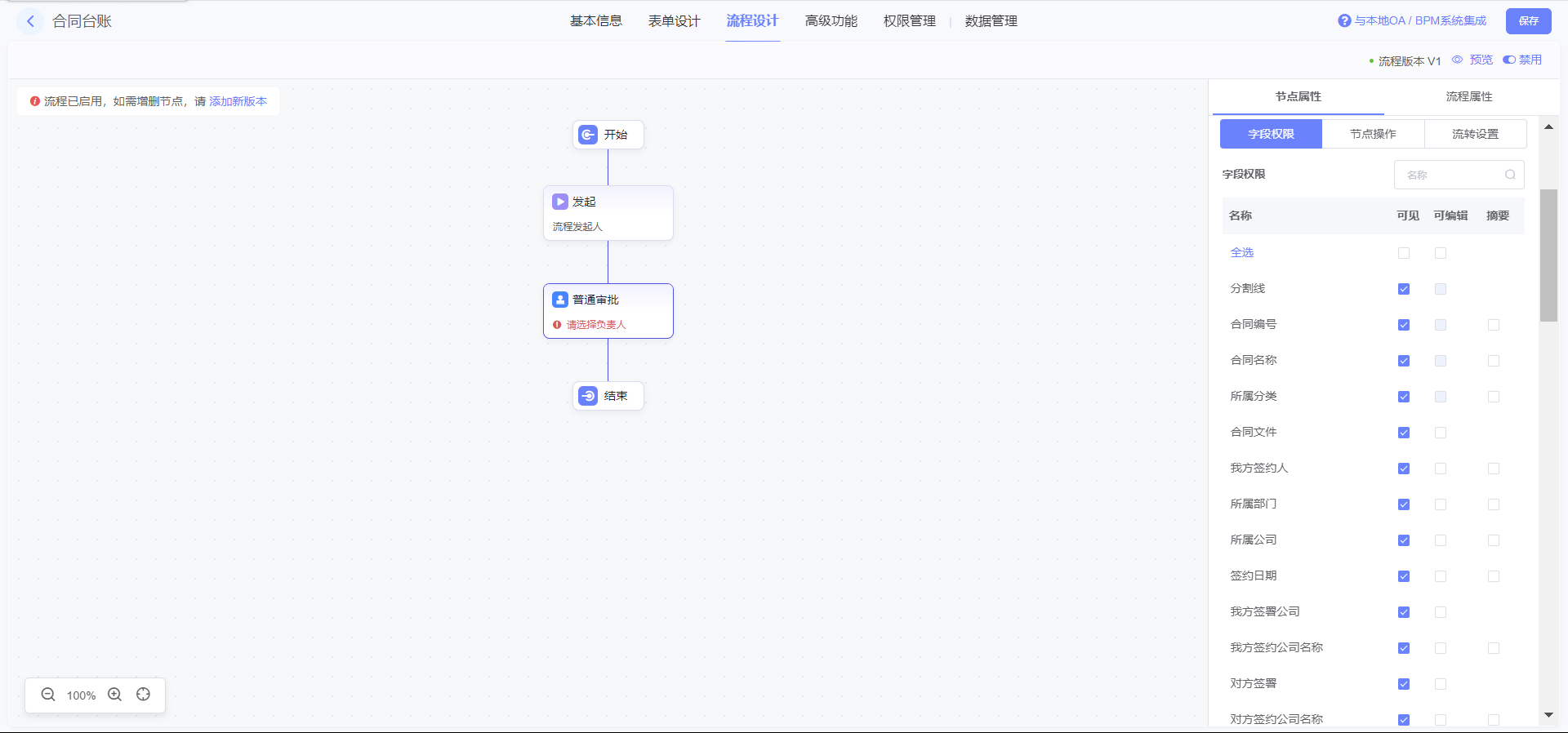Image resolution: width=1568 pixels, height=733 pixels.
Task: Click the zoom in magnifier icon
Action: [x=115, y=695]
